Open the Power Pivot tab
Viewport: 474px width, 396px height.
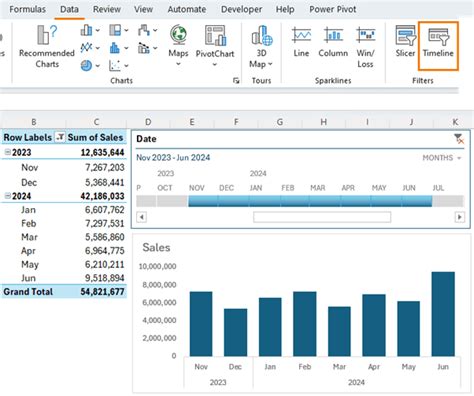point(333,9)
